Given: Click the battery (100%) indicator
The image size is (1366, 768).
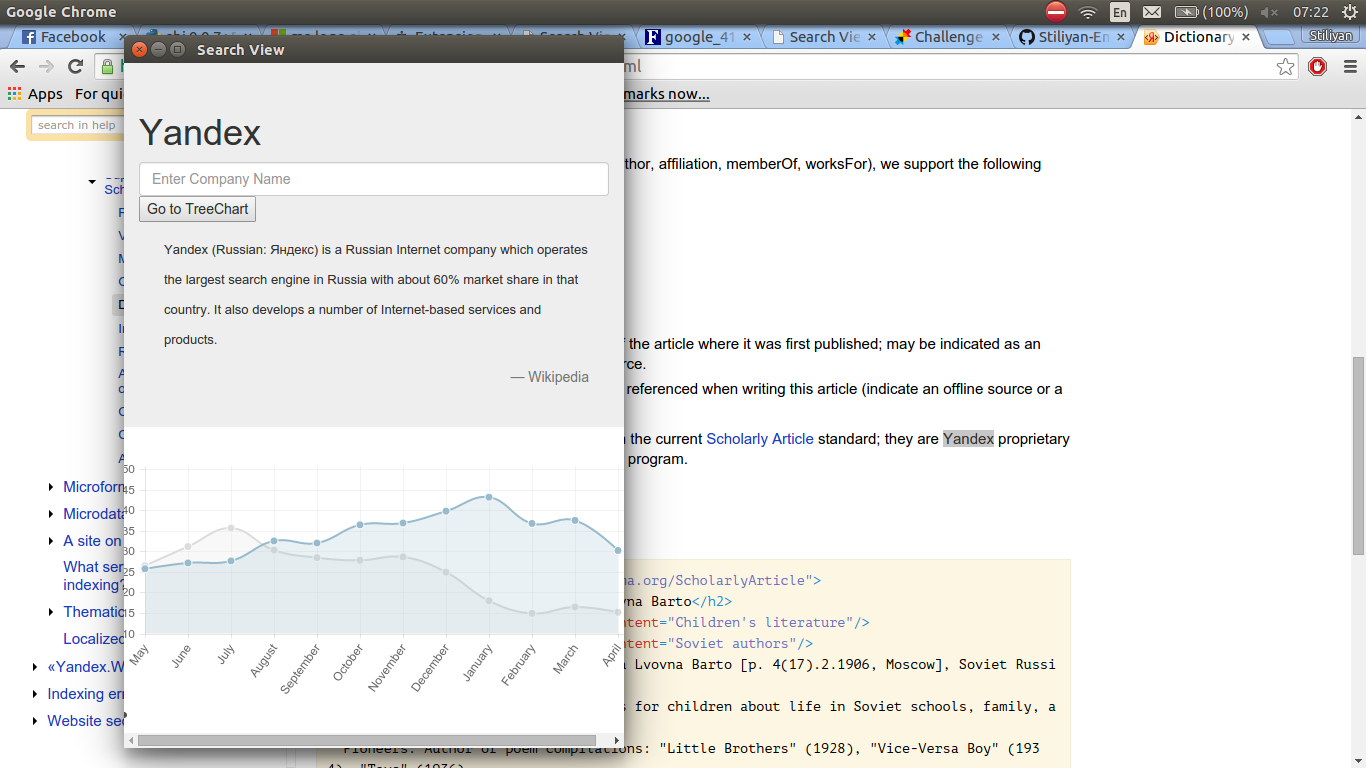Looking at the screenshot, I should pos(1211,12).
